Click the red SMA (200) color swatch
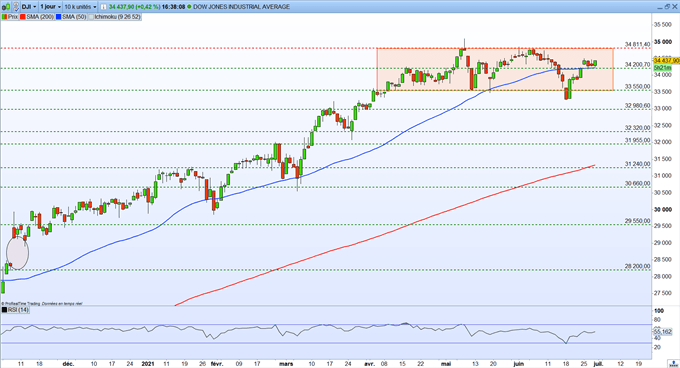Screen dimensions: 680x368 (23, 17)
